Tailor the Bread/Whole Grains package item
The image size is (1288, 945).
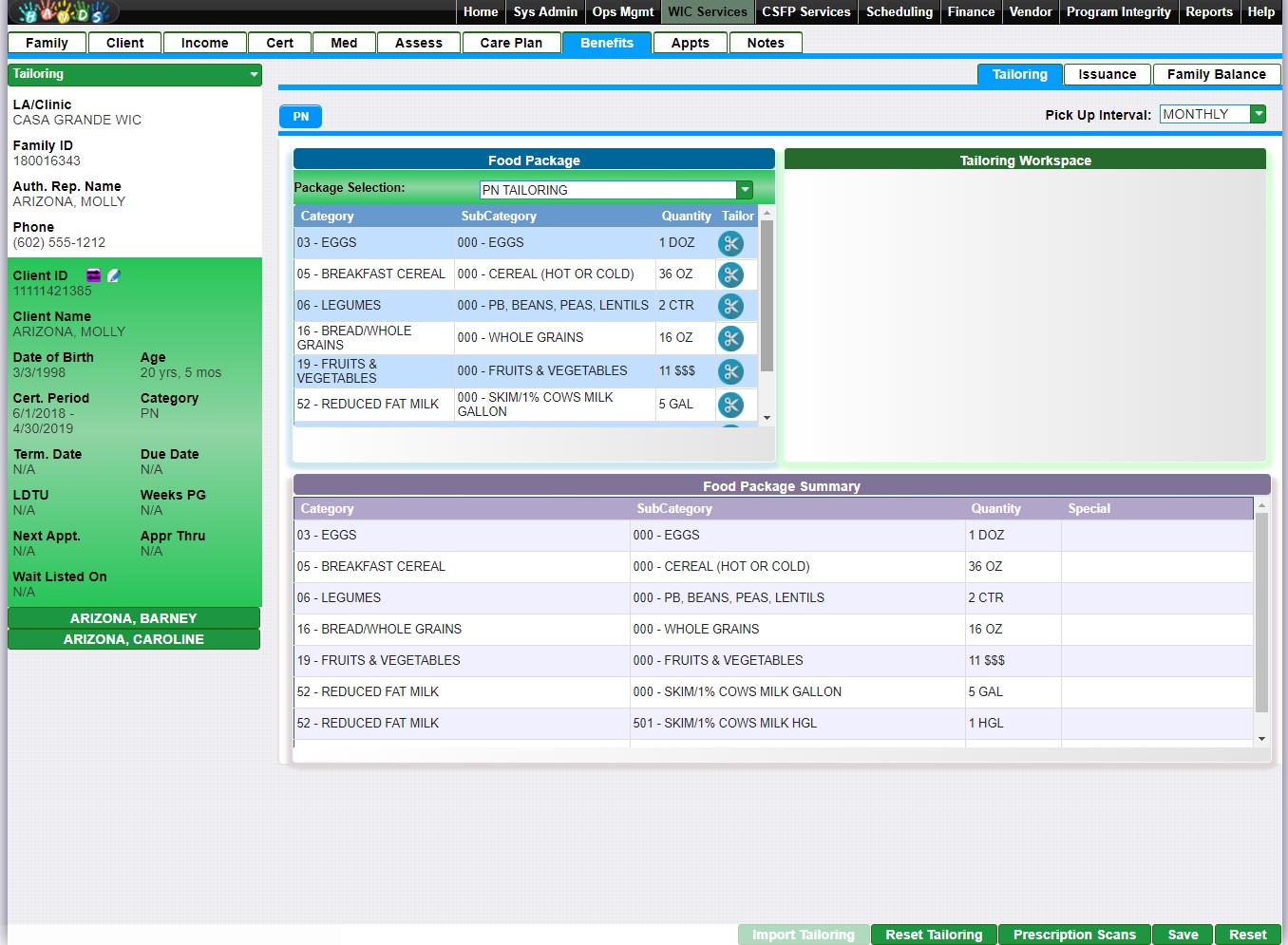click(x=730, y=338)
